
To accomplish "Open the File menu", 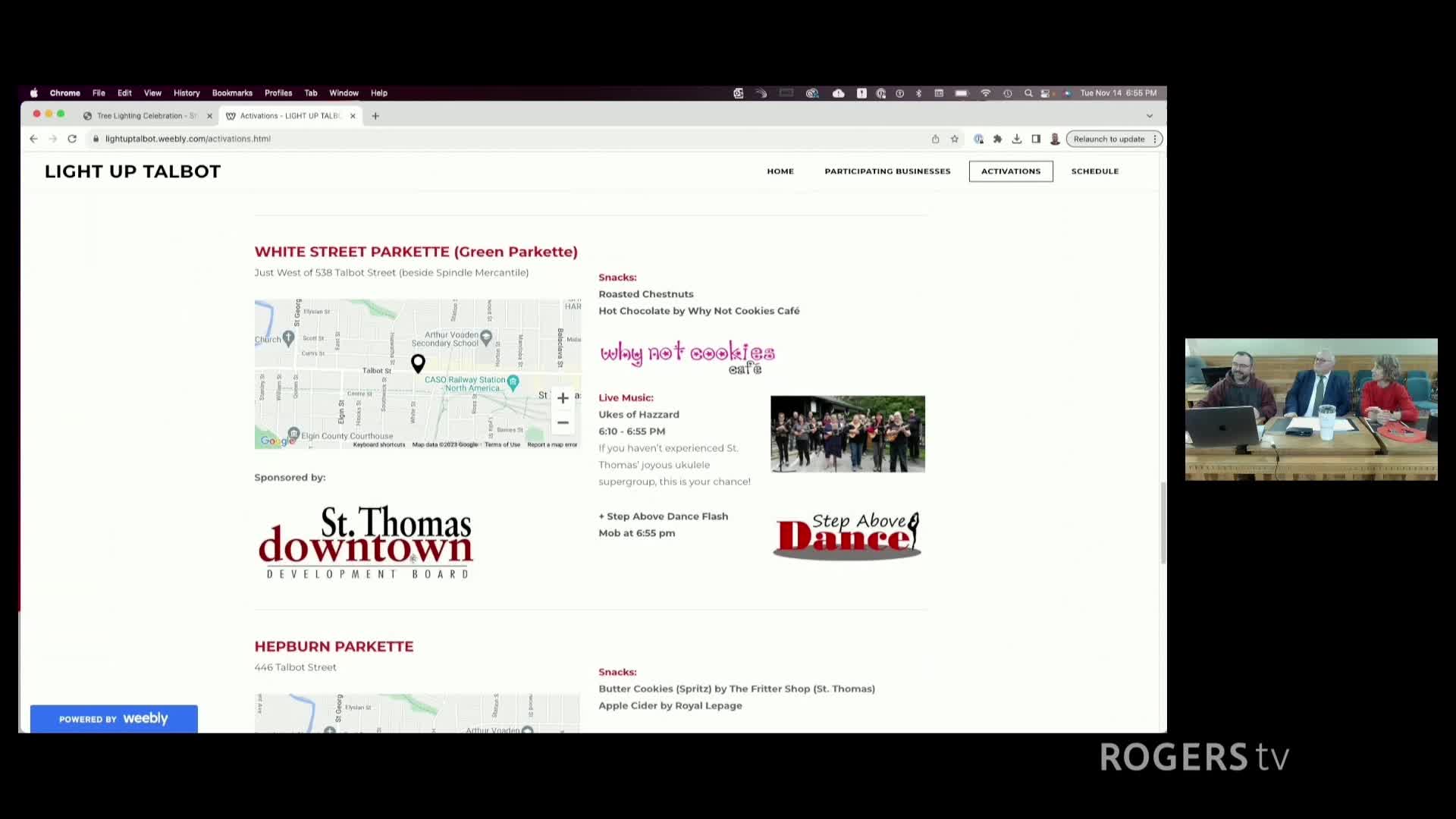I will [99, 93].
